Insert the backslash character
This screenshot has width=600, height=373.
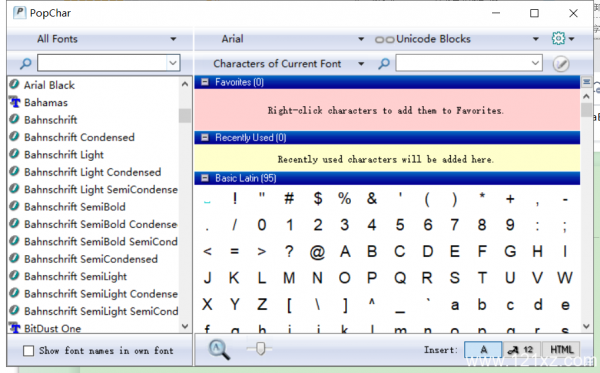pyautogui.click(x=317, y=305)
